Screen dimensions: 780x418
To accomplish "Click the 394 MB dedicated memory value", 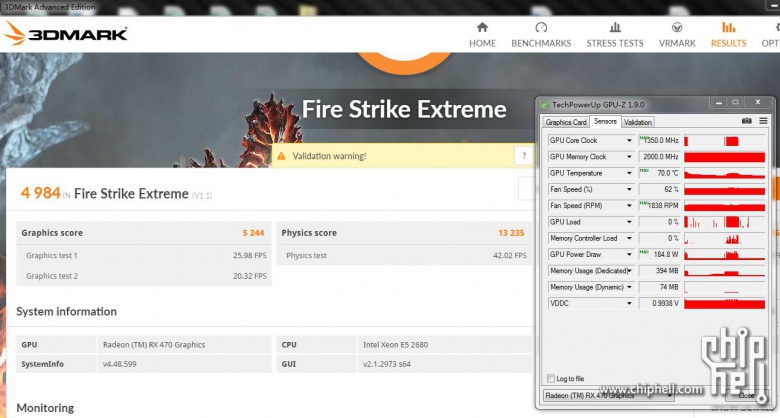I will click(x=660, y=271).
